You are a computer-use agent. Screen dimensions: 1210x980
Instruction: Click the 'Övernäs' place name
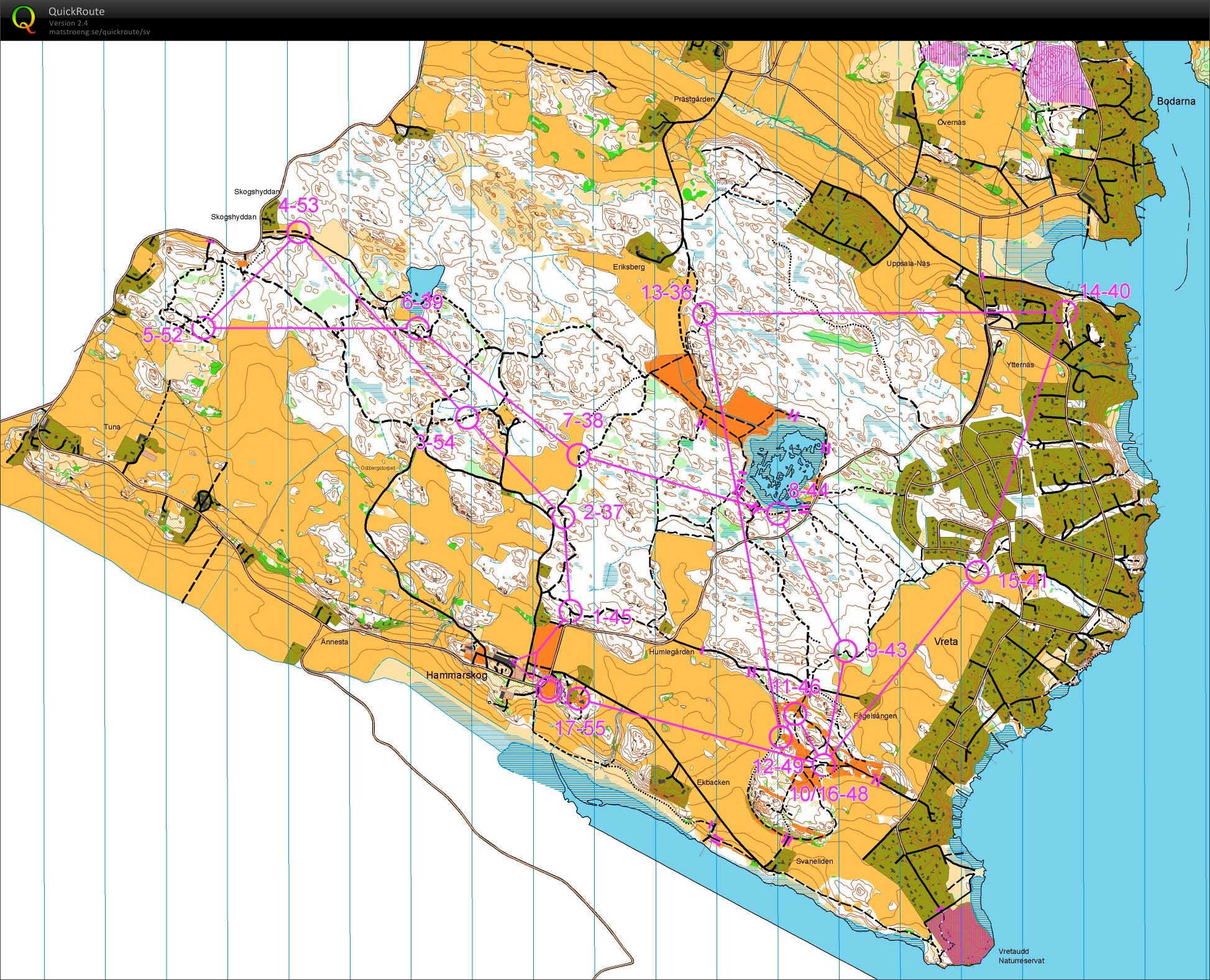pos(951,122)
